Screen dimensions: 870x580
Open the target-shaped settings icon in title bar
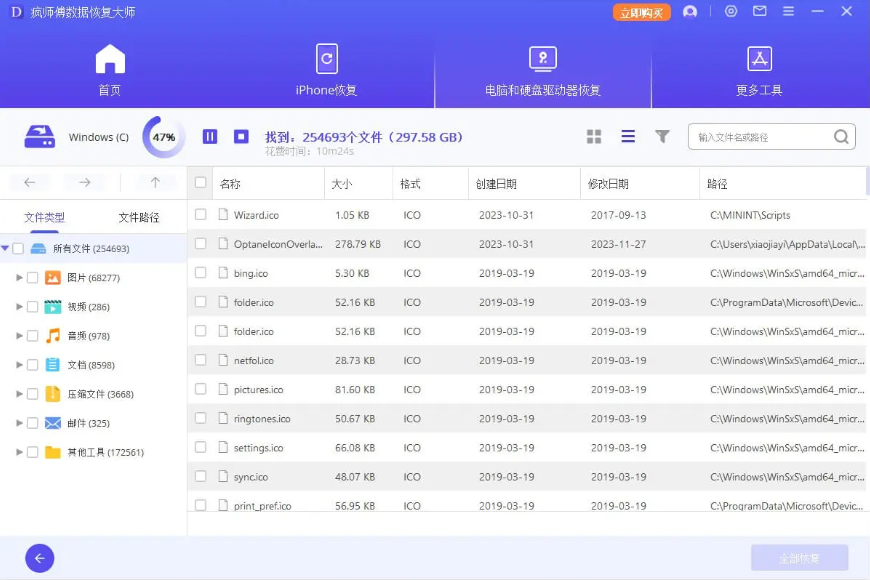(731, 11)
